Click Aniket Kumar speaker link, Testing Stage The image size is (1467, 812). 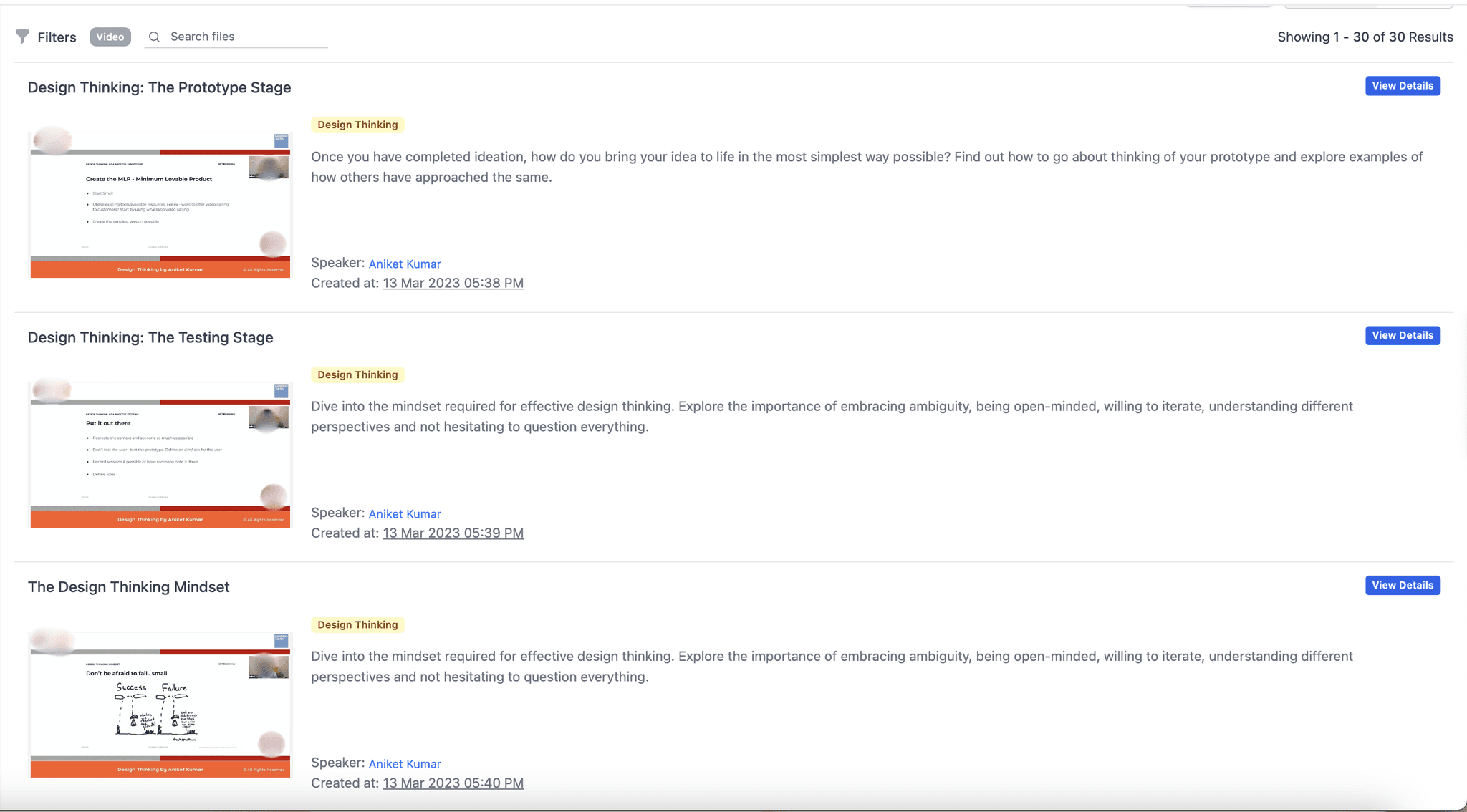pyautogui.click(x=405, y=514)
